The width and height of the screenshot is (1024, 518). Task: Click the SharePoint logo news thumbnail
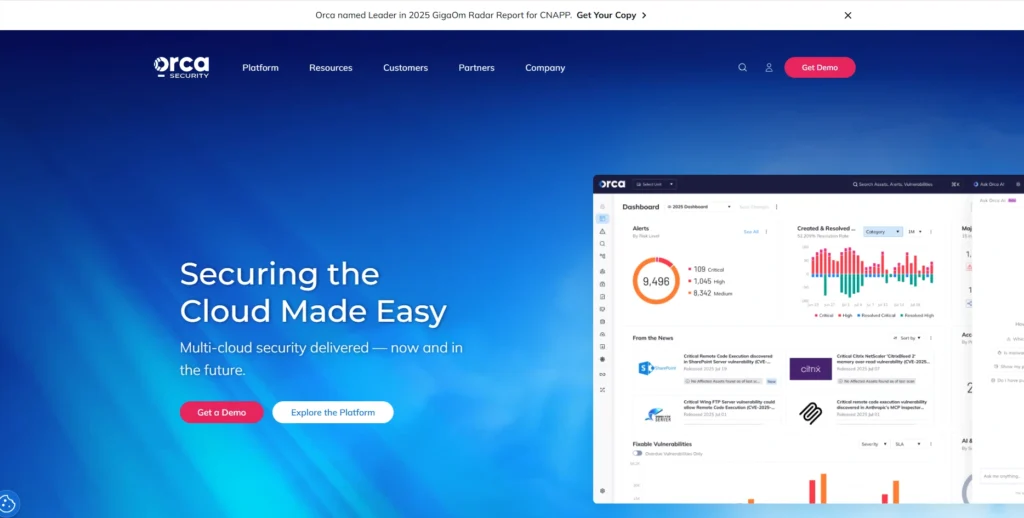click(x=657, y=368)
